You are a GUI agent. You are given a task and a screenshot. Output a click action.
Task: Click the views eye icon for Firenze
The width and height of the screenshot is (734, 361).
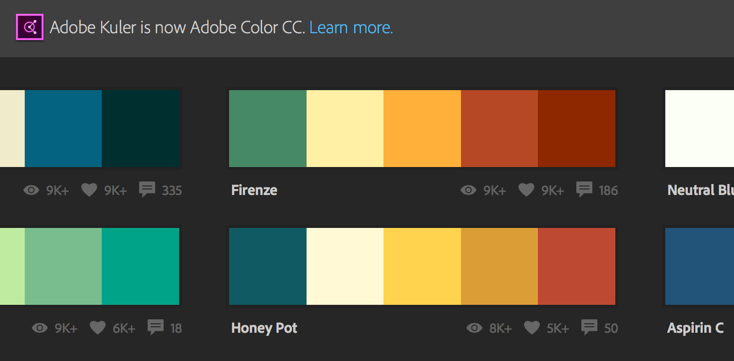469,190
